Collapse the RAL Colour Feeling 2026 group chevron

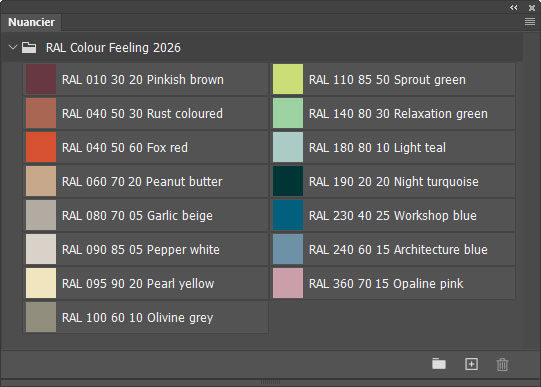click(x=13, y=47)
